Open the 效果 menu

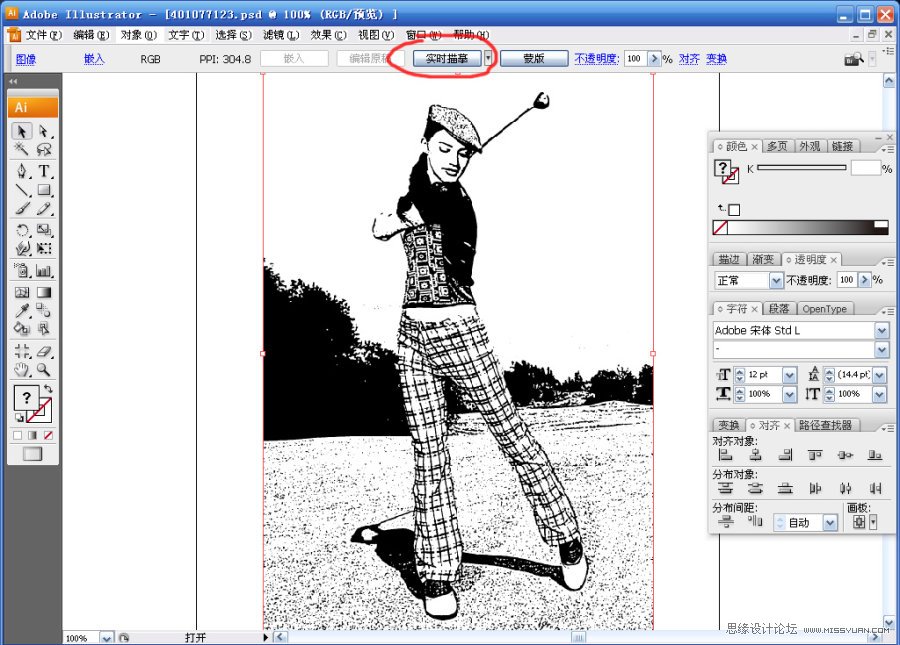pos(321,35)
